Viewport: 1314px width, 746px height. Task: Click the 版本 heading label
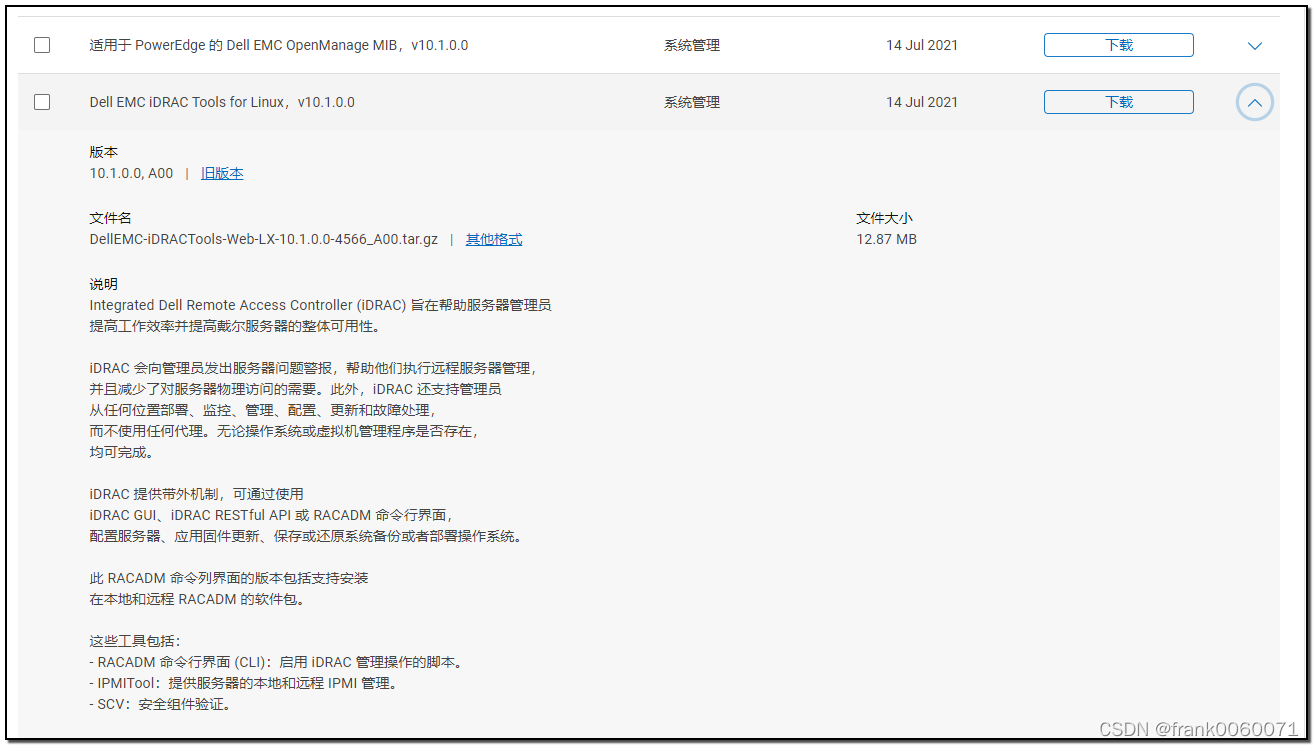click(x=103, y=152)
